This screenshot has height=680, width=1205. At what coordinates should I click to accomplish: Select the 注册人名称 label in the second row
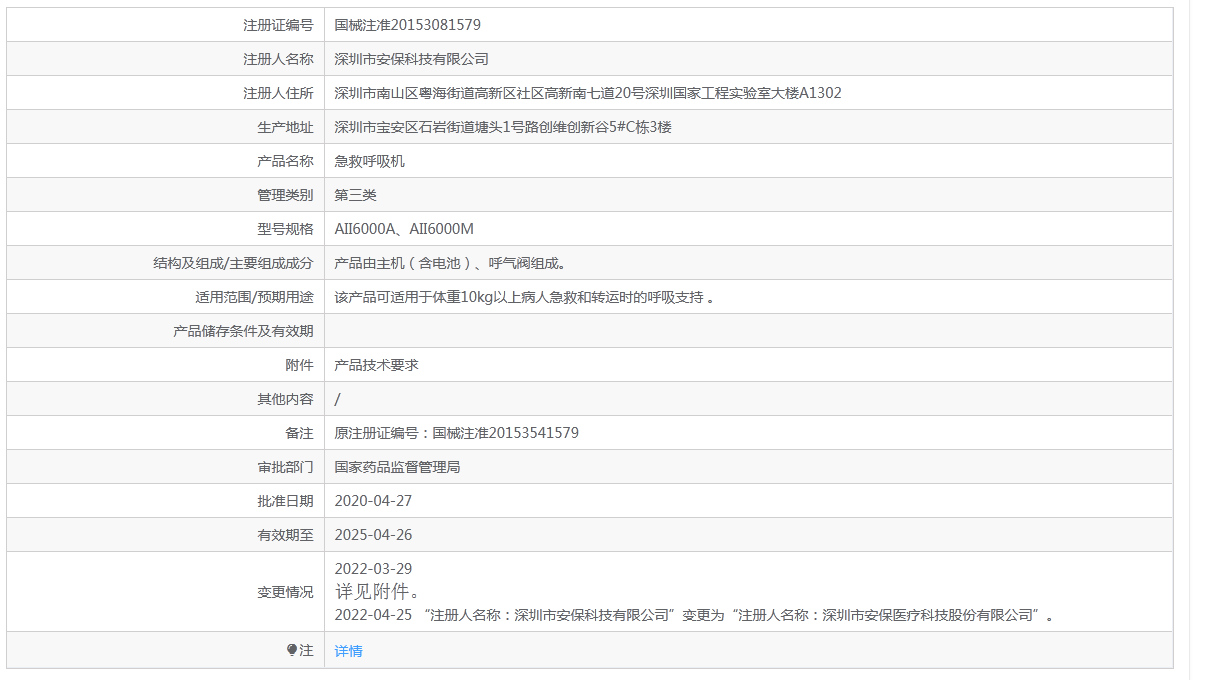tap(278, 59)
